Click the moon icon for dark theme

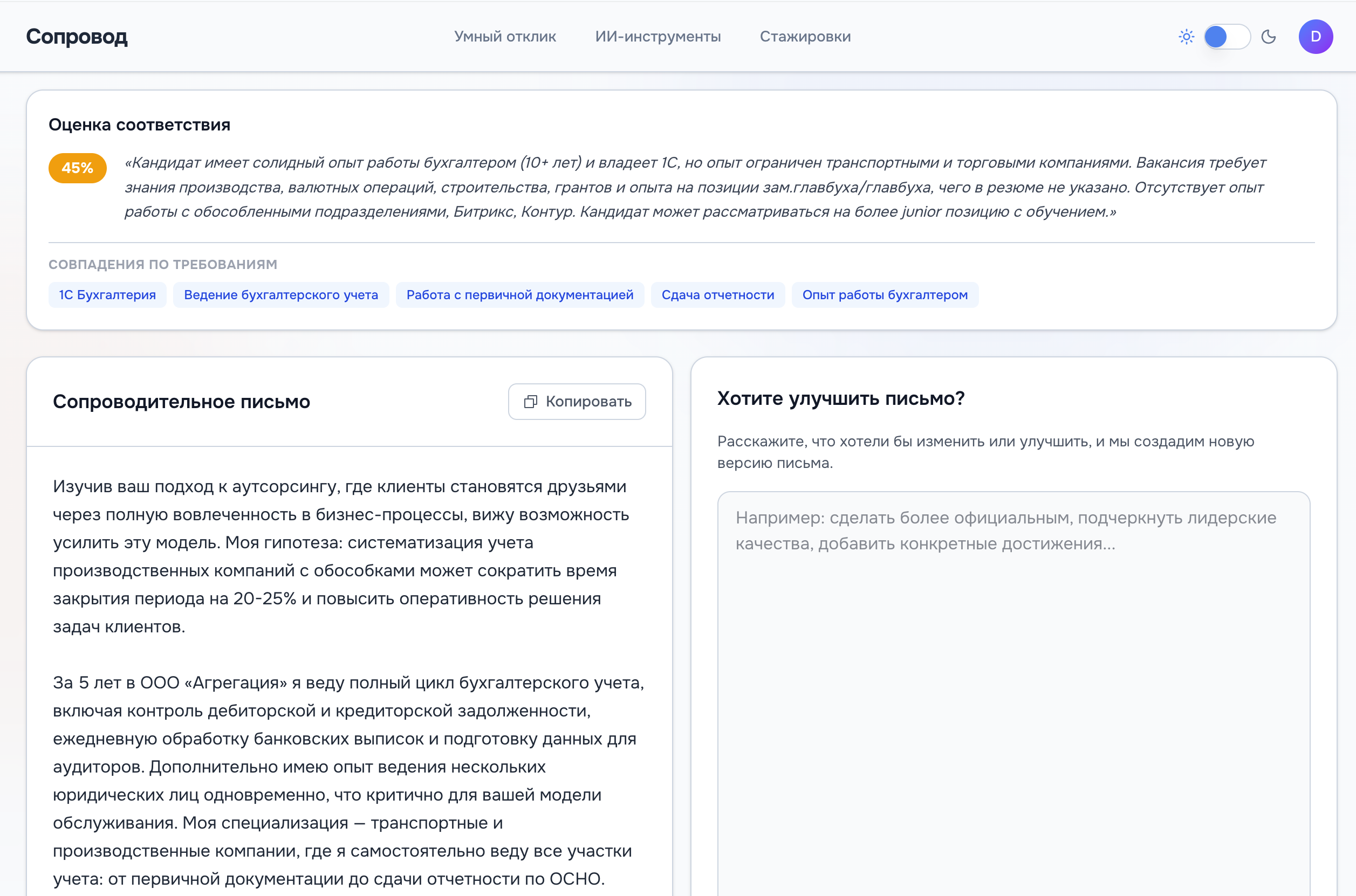tap(1269, 36)
